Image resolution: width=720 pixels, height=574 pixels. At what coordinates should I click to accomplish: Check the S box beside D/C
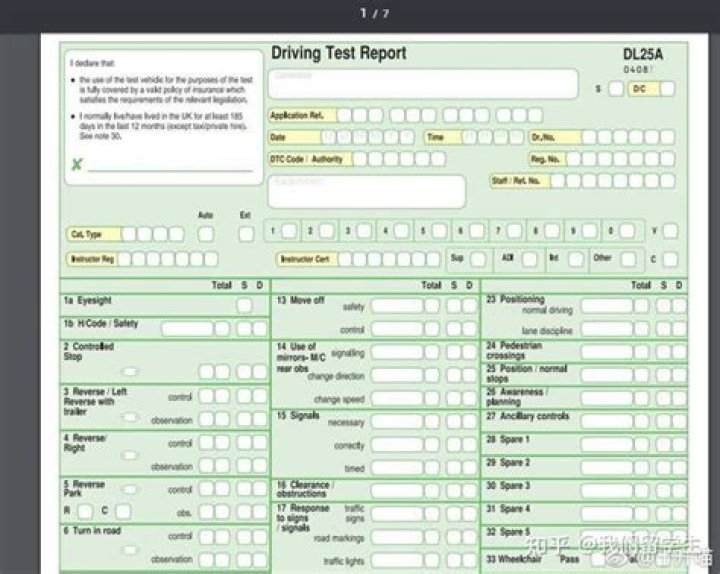(x=616, y=89)
